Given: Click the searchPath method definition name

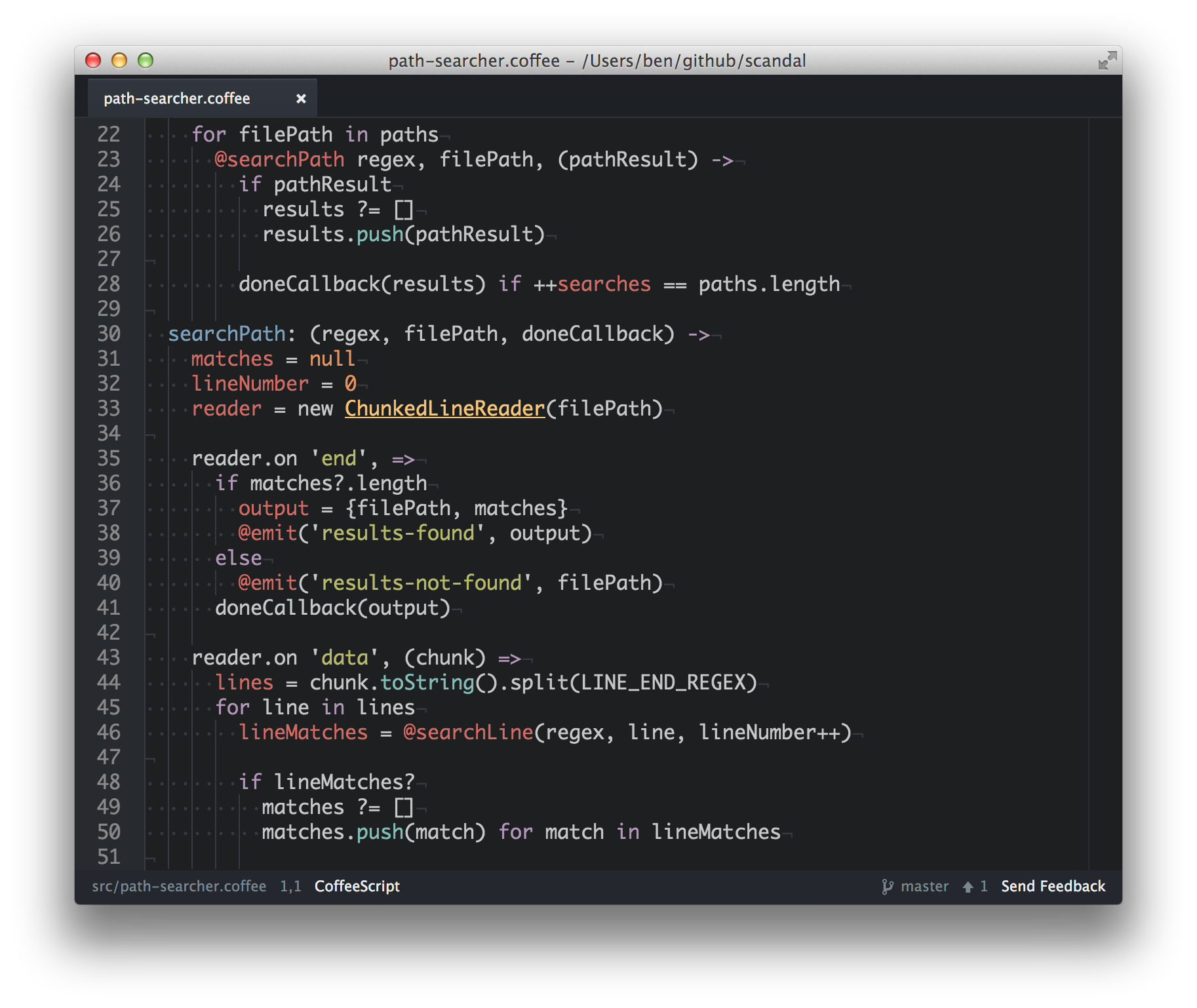Looking at the screenshot, I should tap(227, 334).
